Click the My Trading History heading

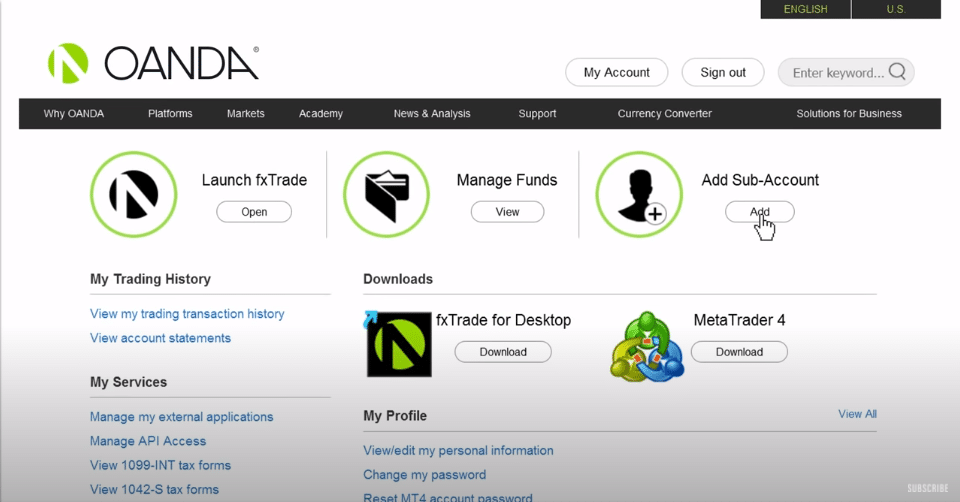[x=150, y=279]
